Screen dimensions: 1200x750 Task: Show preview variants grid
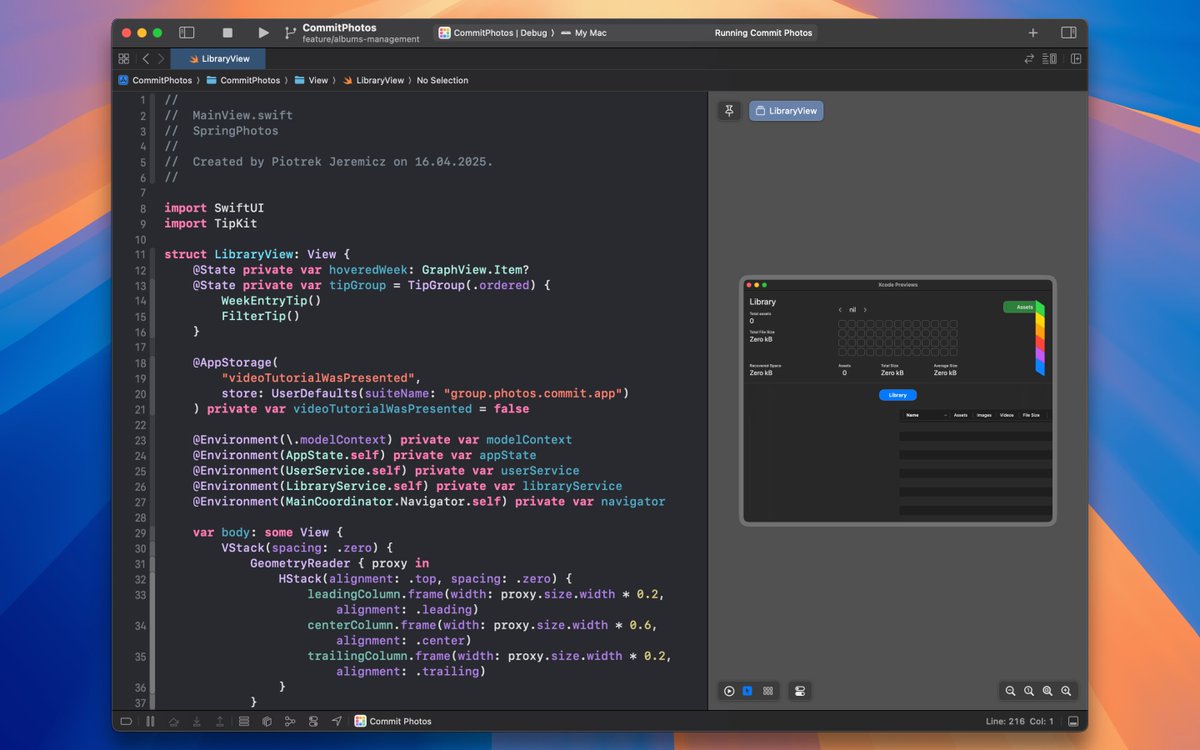tap(767, 691)
